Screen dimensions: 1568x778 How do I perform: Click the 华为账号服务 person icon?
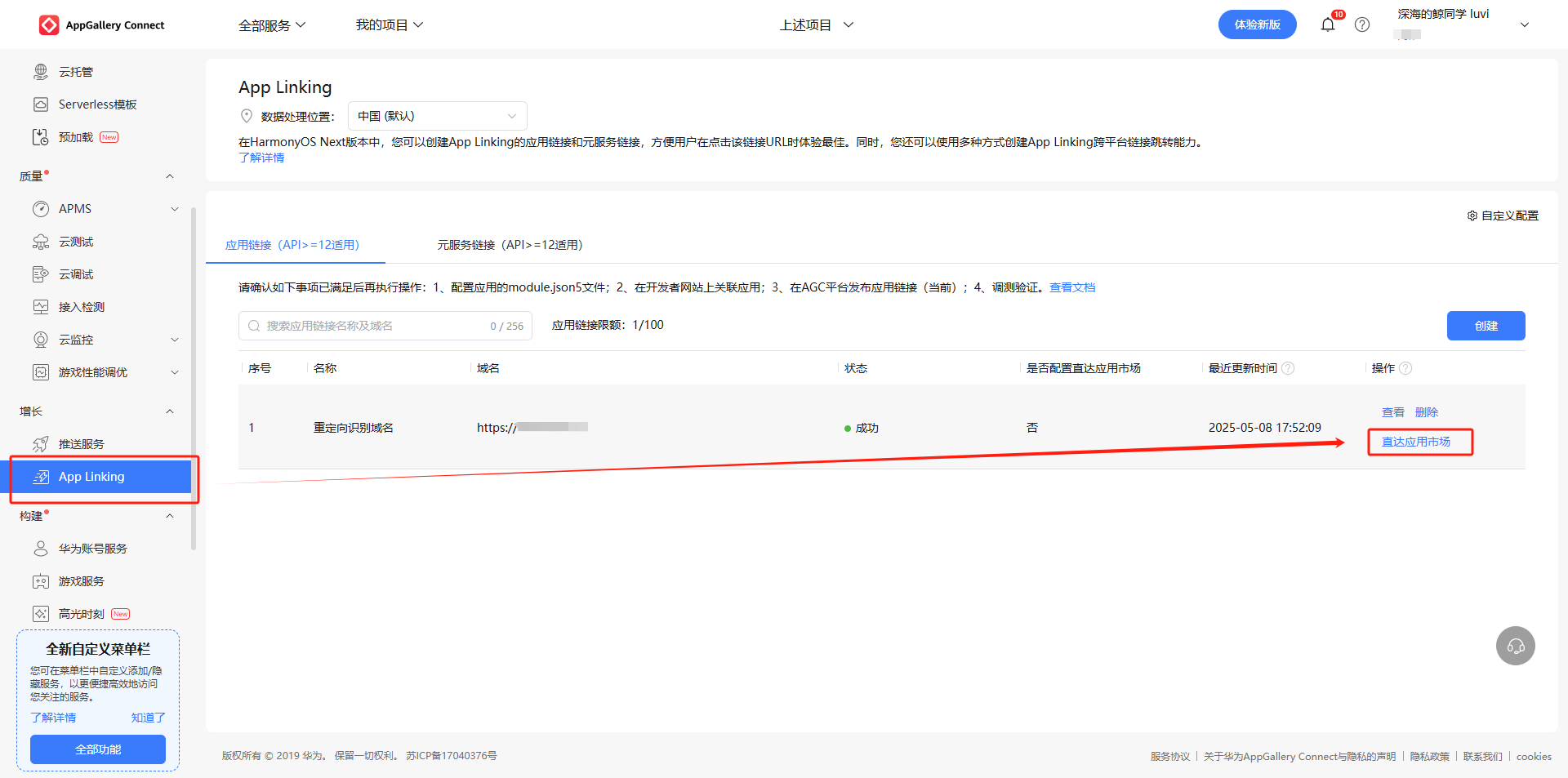coord(41,549)
